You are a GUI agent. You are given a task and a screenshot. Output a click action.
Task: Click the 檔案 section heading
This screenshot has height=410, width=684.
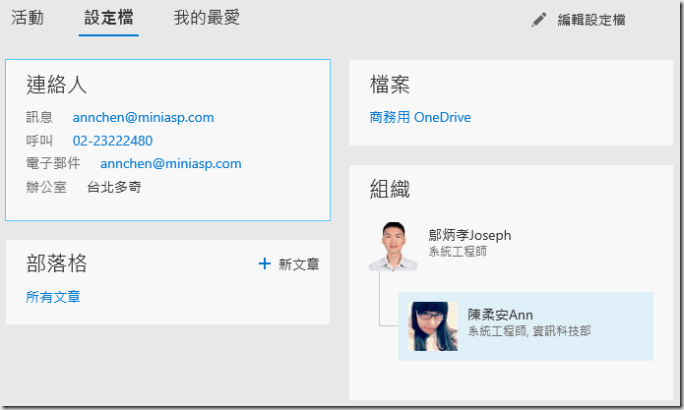(389, 85)
